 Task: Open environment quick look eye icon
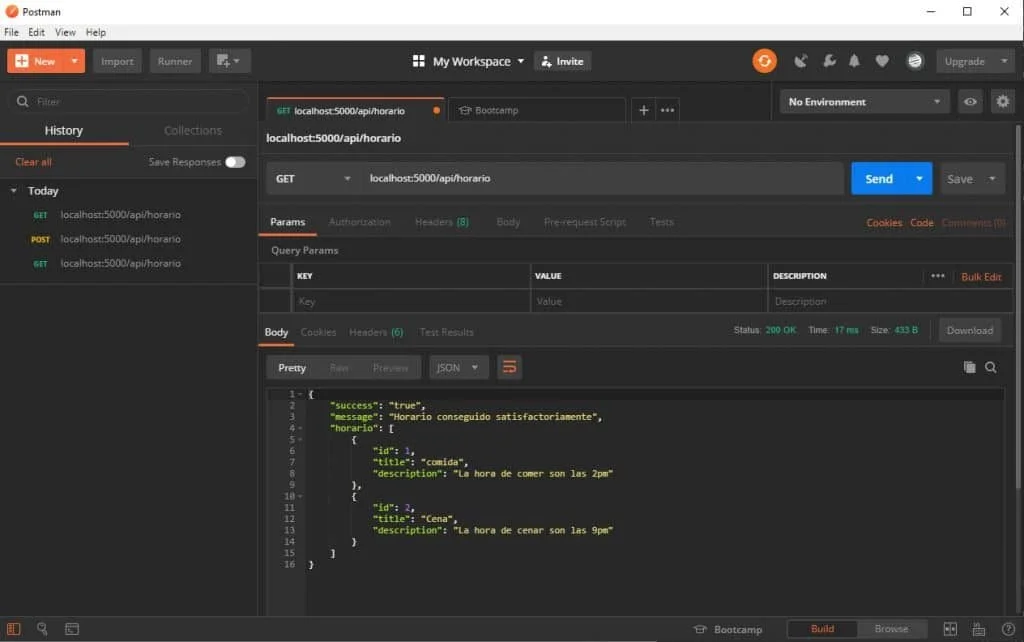point(970,102)
